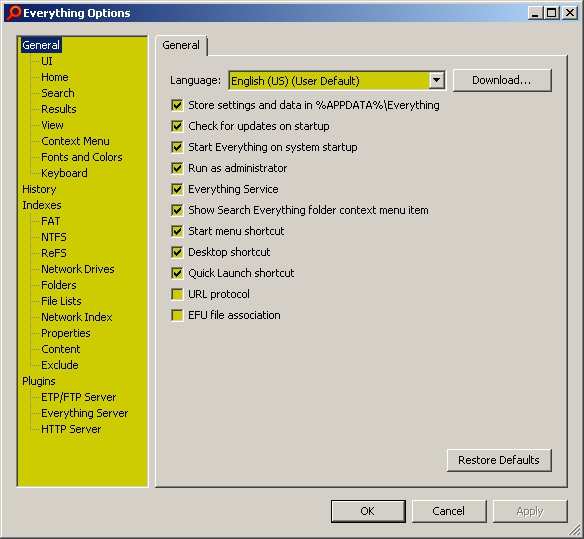This screenshot has width=584, height=539.
Task: Open the History settings page
Action: tap(39, 189)
